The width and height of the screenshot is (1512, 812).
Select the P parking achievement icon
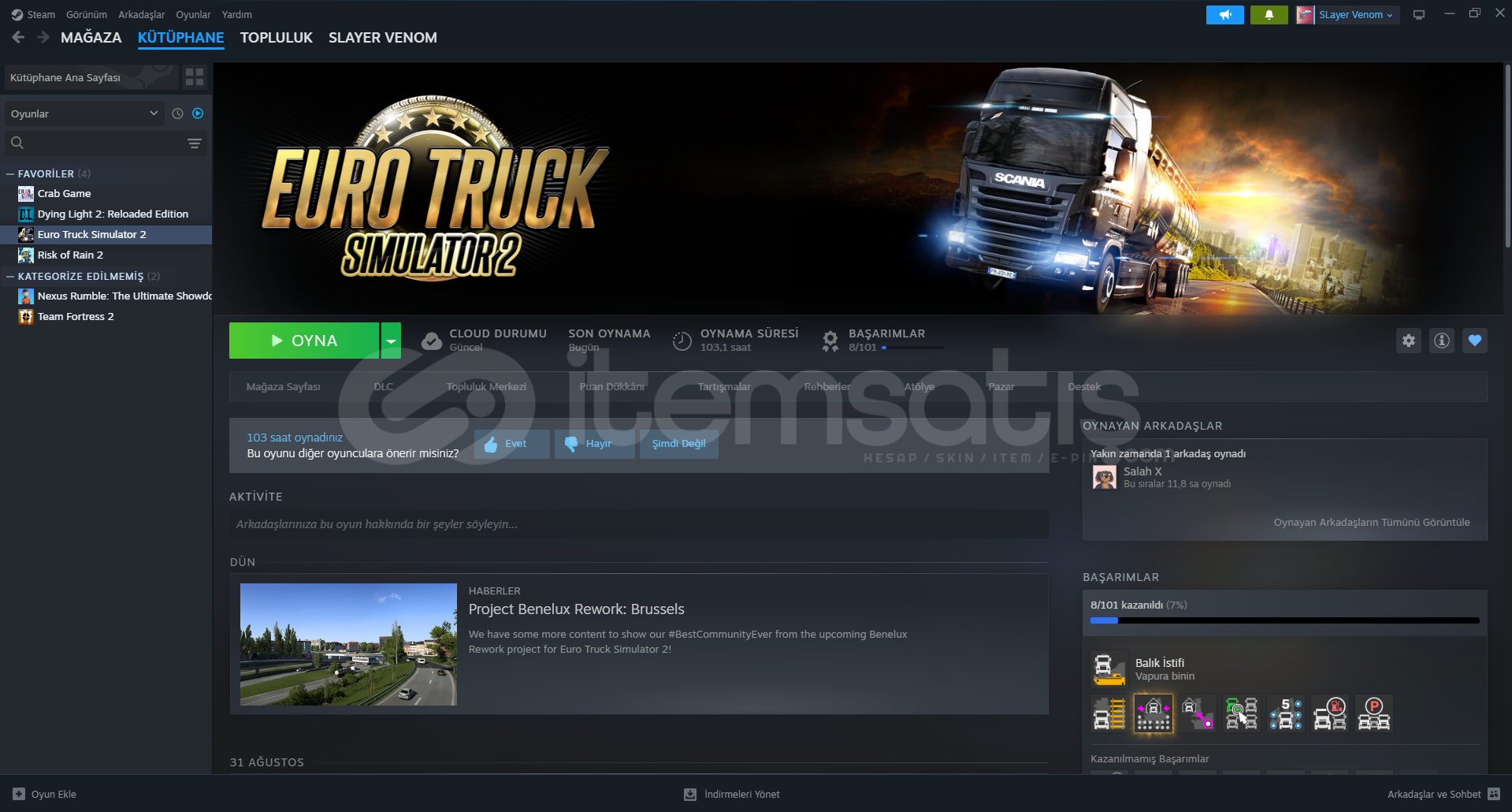[x=1374, y=713]
